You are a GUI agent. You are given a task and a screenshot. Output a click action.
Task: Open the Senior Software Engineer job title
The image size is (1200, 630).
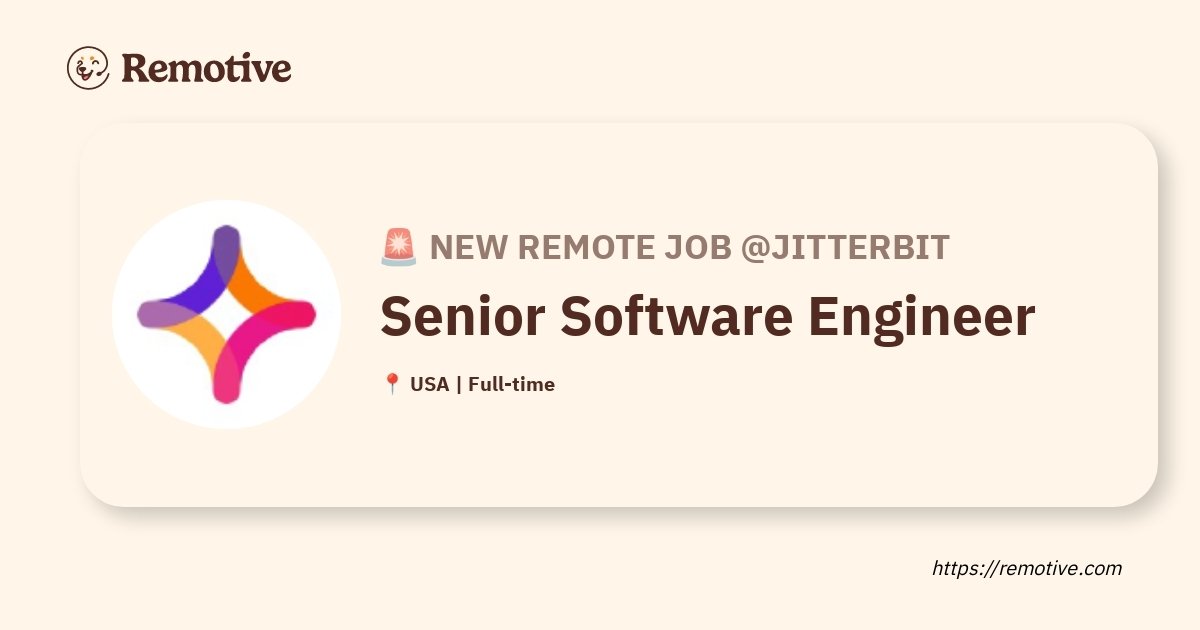pyautogui.click(x=708, y=317)
